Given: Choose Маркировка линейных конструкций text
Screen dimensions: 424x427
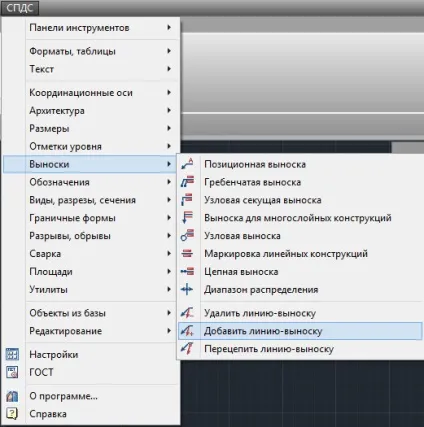Looking at the screenshot, I should click(286, 254).
